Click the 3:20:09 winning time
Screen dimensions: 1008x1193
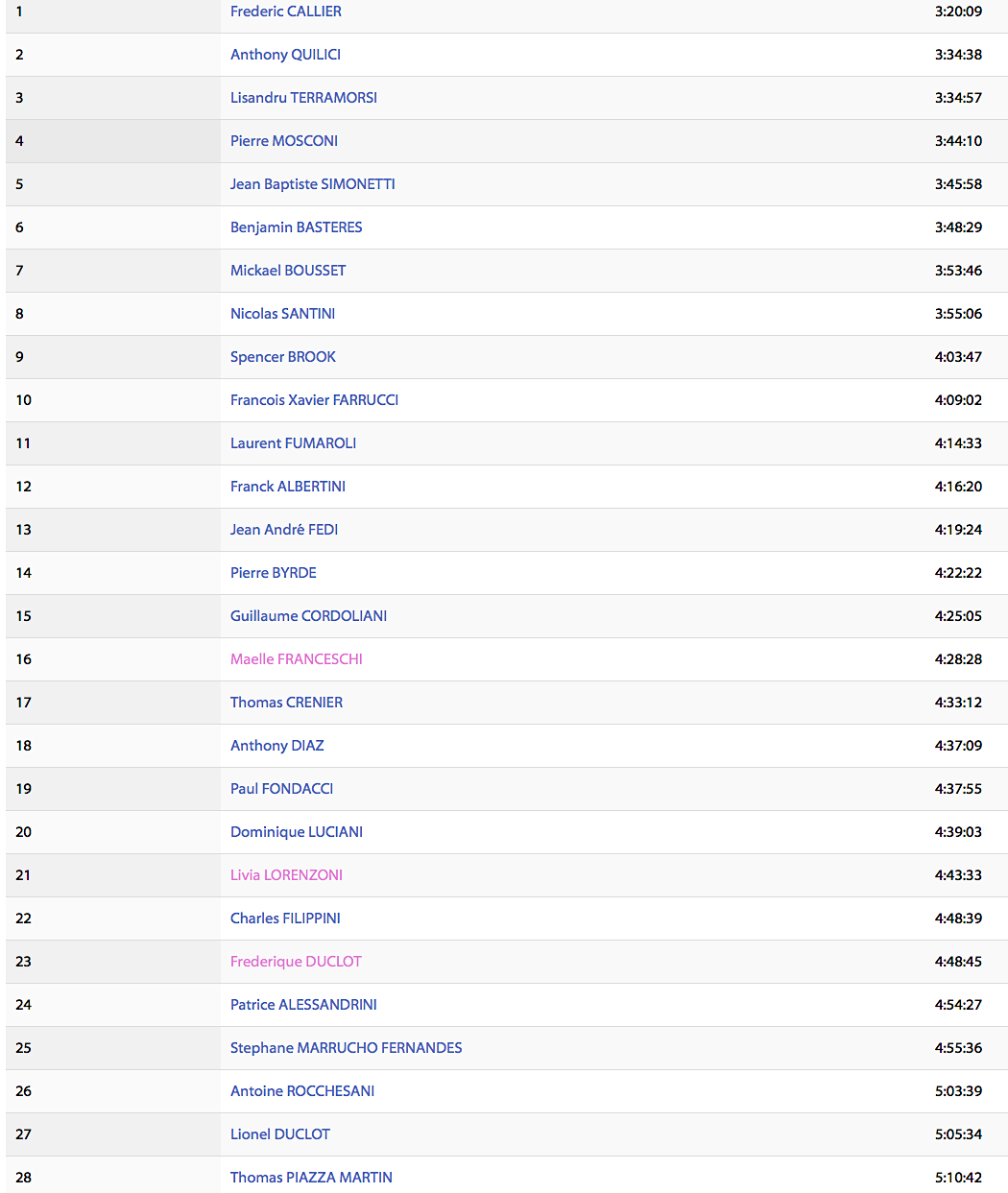pyautogui.click(x=957, y=12)
